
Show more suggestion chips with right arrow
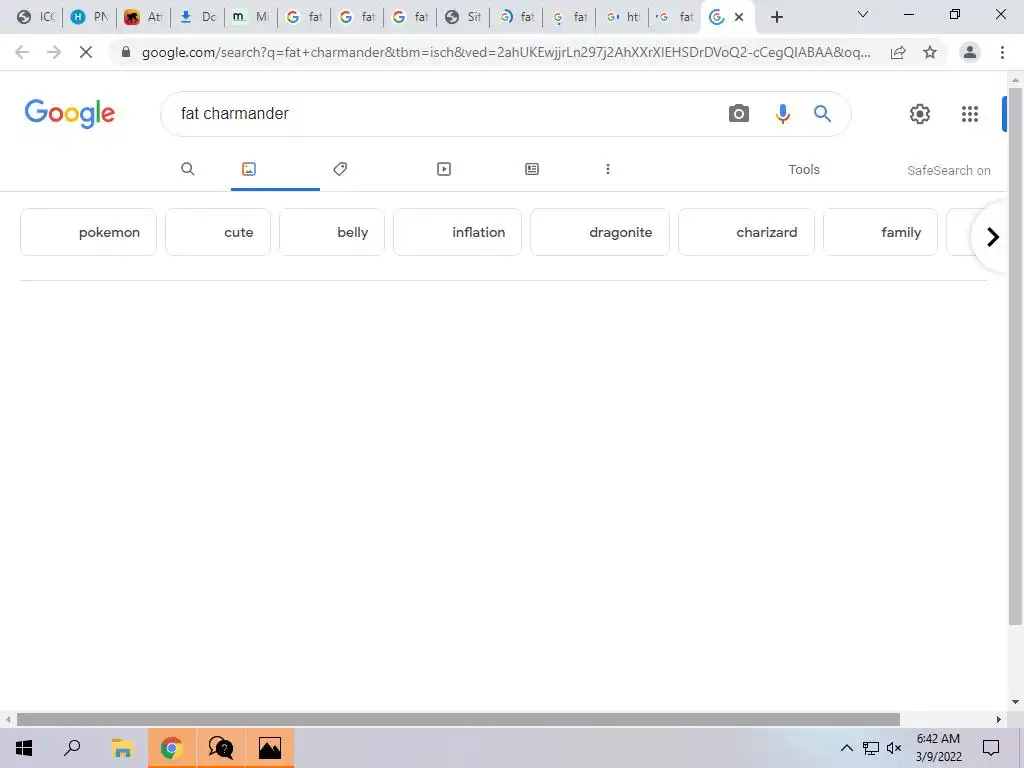click(992, 236)
